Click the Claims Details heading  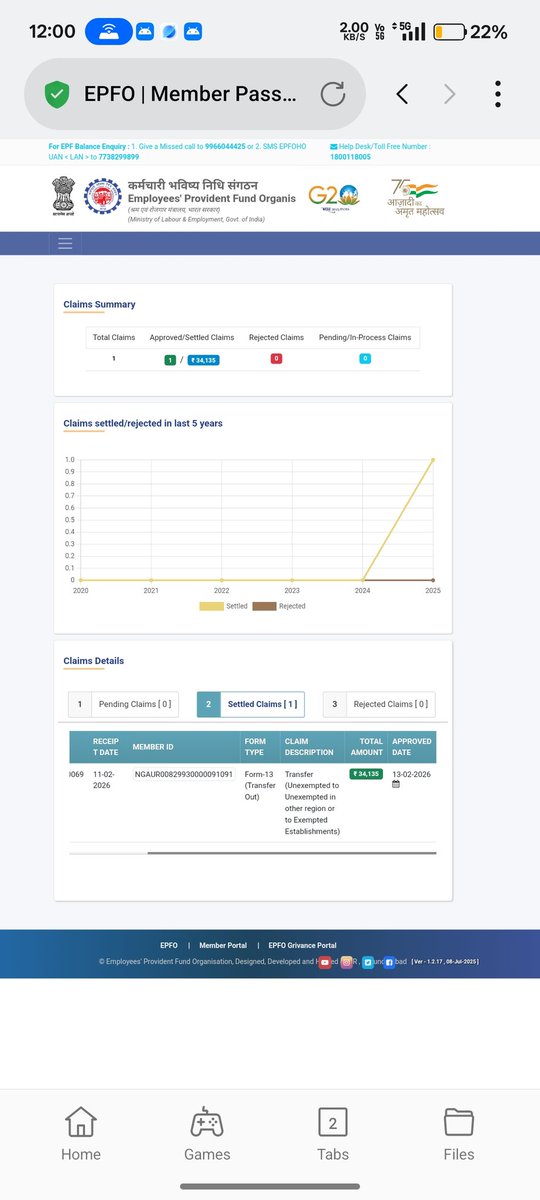point(94,661)
